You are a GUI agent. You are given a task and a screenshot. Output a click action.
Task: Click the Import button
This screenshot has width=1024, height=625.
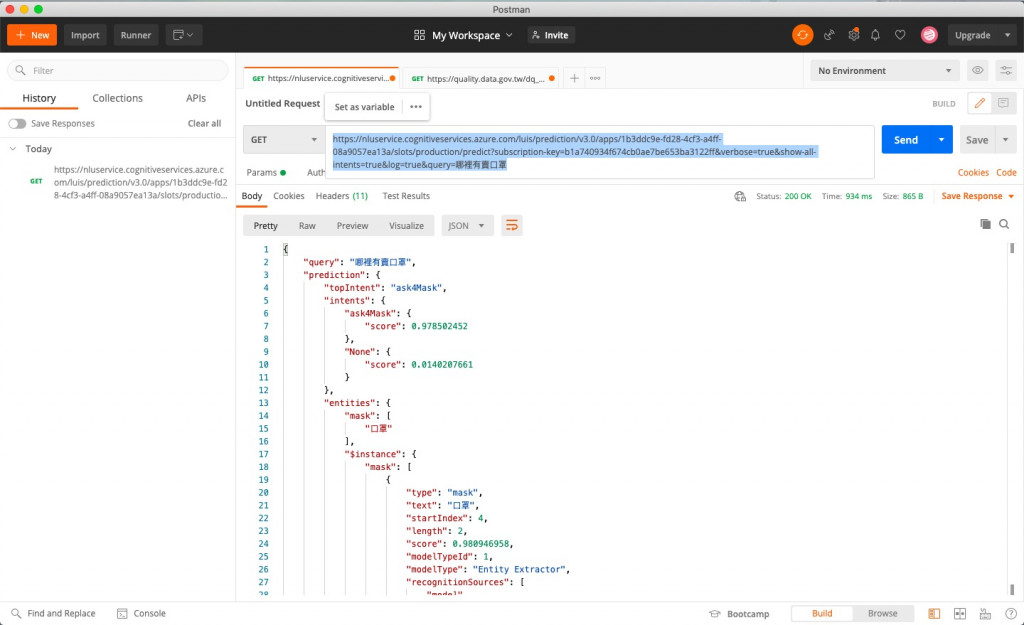click(85, 35)
